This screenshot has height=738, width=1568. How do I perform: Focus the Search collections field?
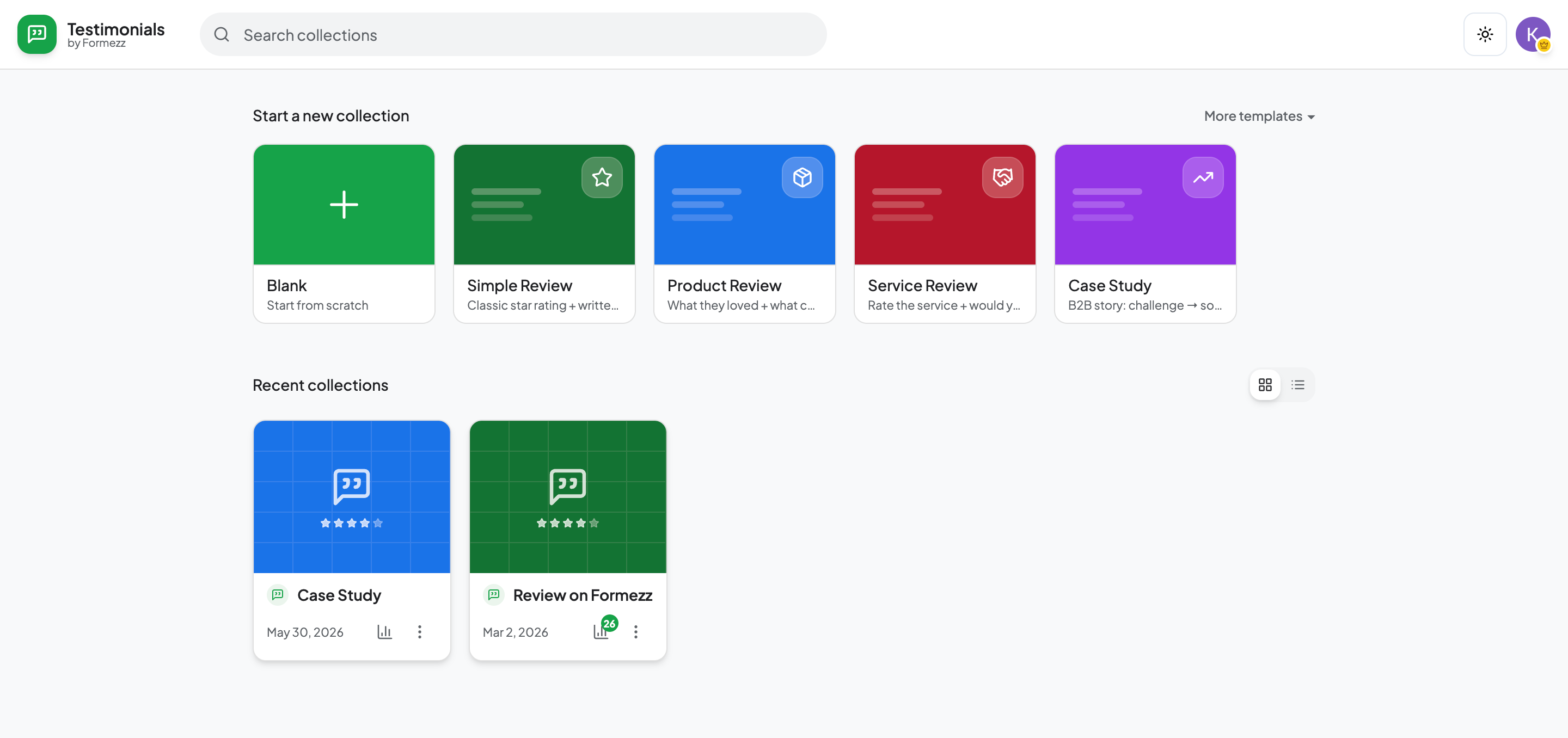pos(513,35)
